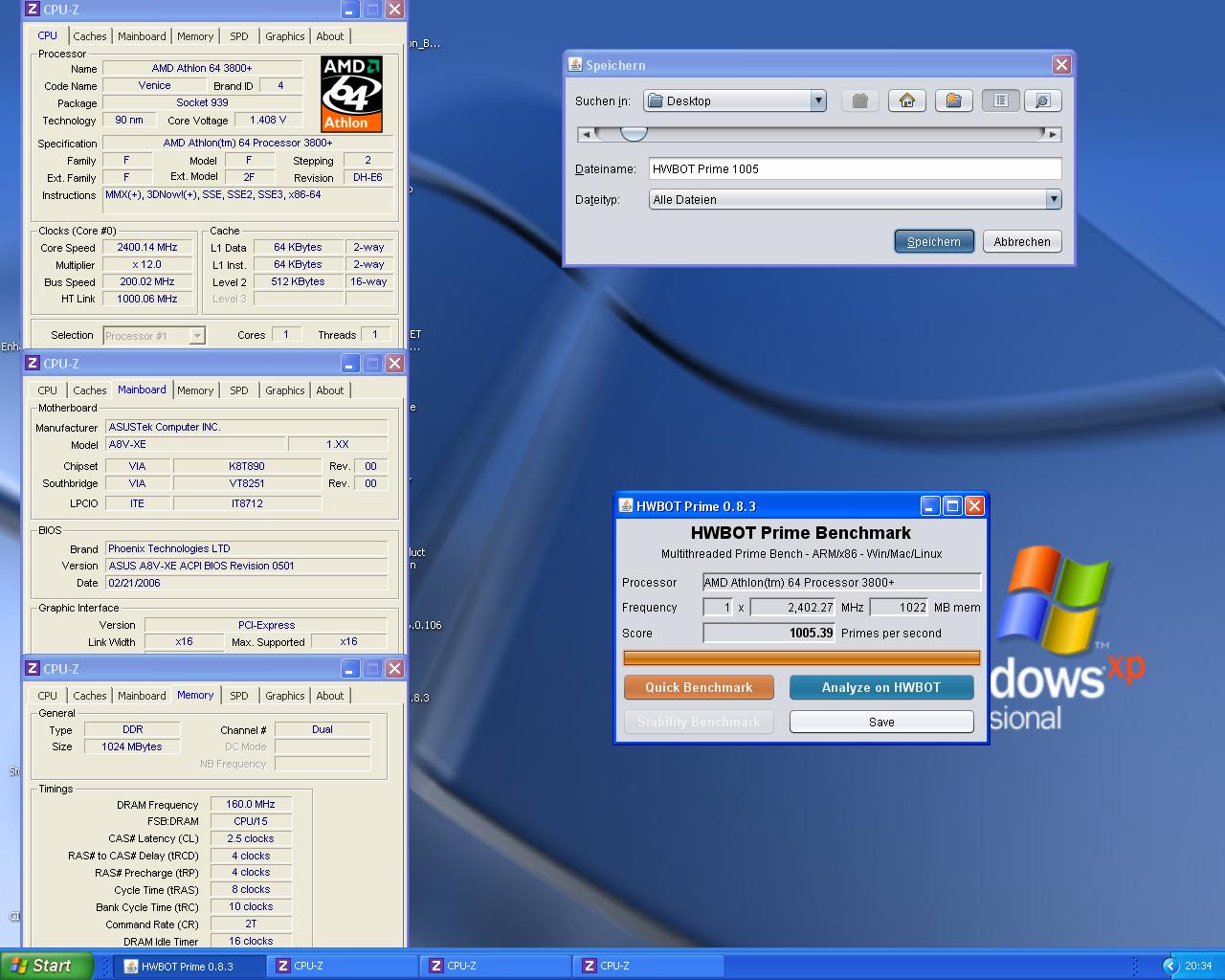Switch to list view in Speichern dialog

[1000, 100]
